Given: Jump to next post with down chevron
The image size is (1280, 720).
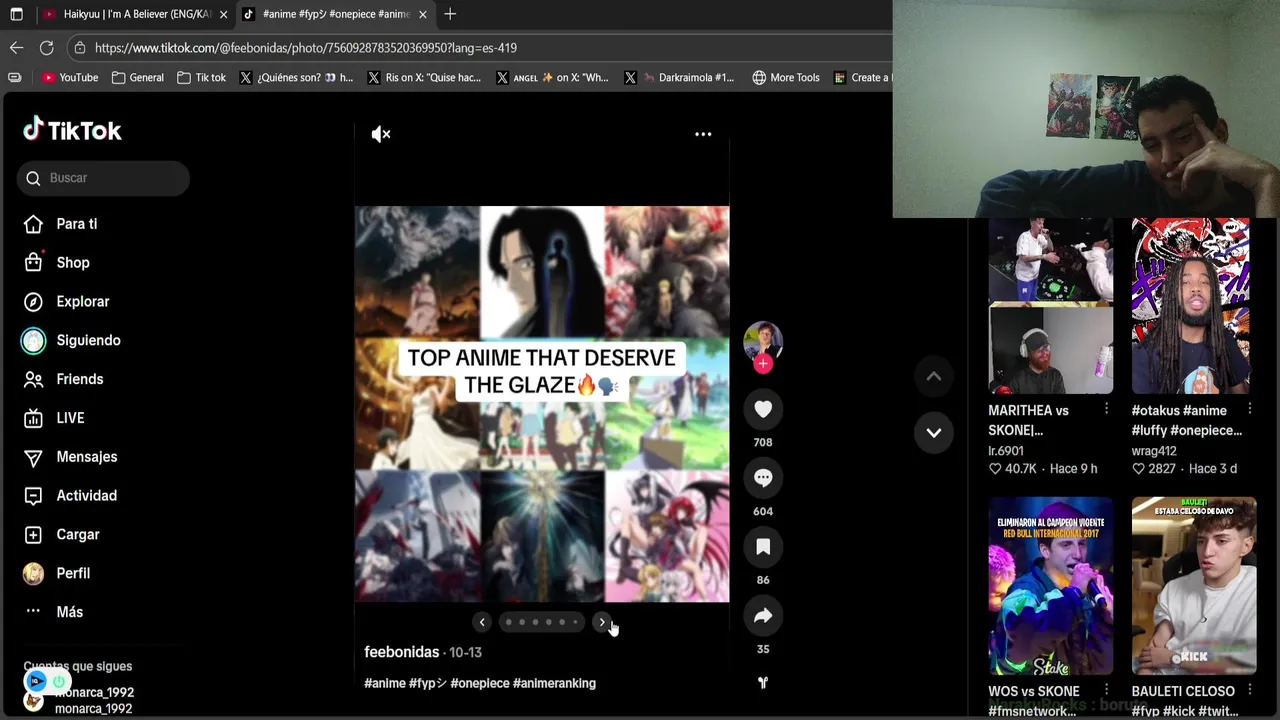Looking at the screenshot, I should (x=933, y=432).
